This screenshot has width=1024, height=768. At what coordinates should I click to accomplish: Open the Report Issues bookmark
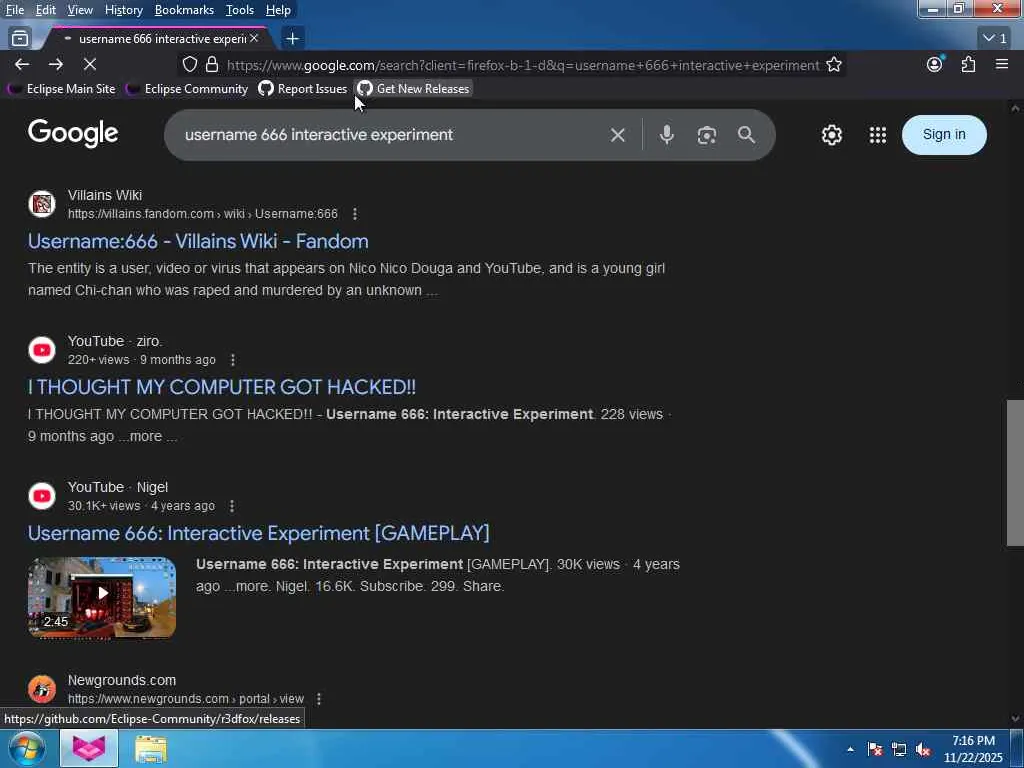pyautogui.click(x=303, y=89)
